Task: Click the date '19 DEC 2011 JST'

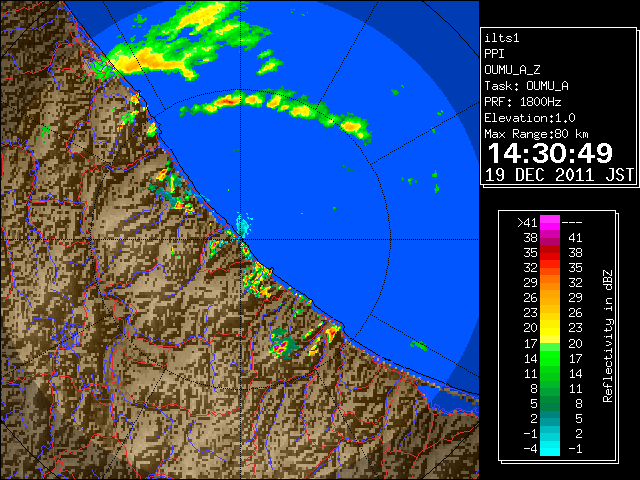Action: click(x=559, y=175)
